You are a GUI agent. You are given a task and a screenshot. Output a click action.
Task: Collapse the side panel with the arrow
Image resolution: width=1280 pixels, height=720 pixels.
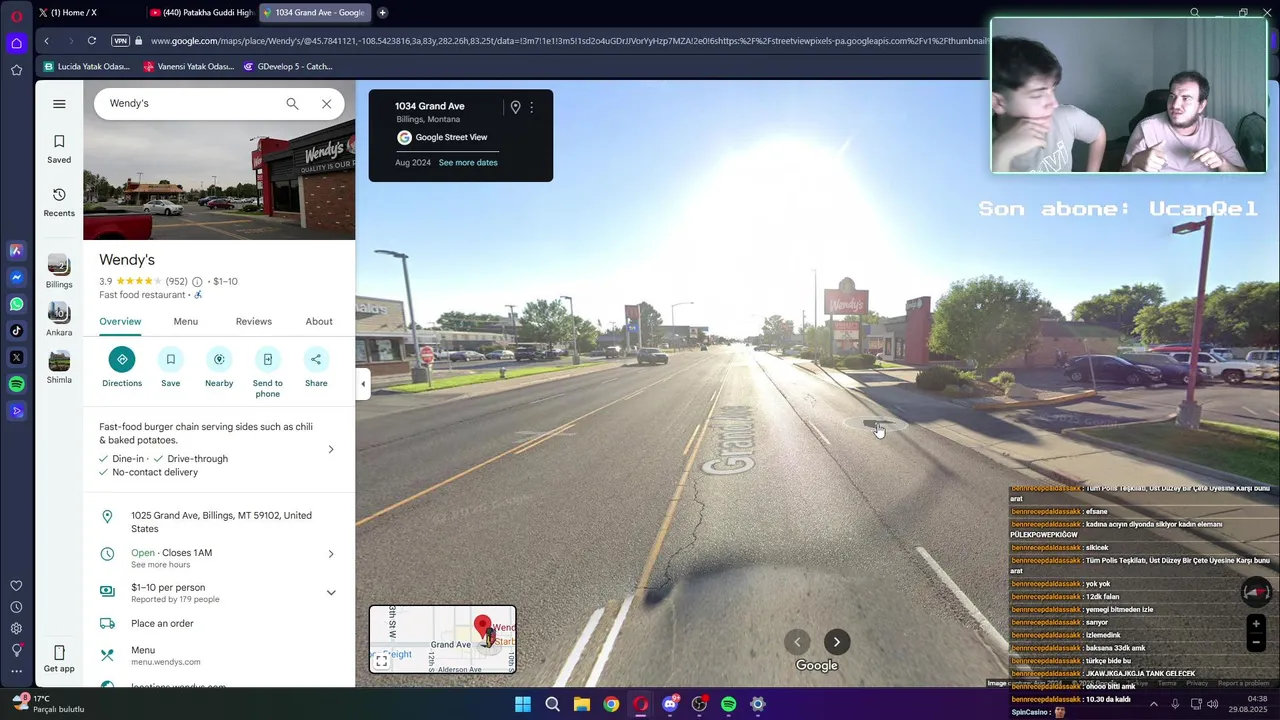363,384
